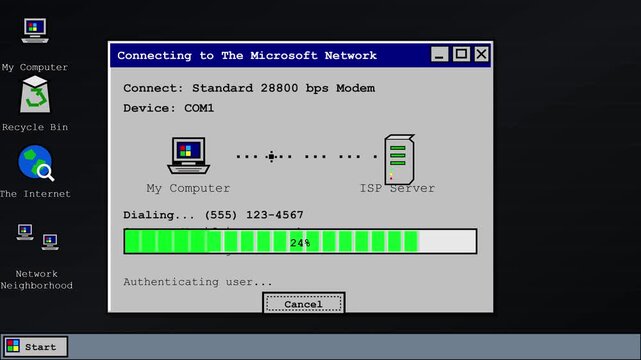Click the My Computer icon in dialog
641x360 pixels.
point(188,156)
